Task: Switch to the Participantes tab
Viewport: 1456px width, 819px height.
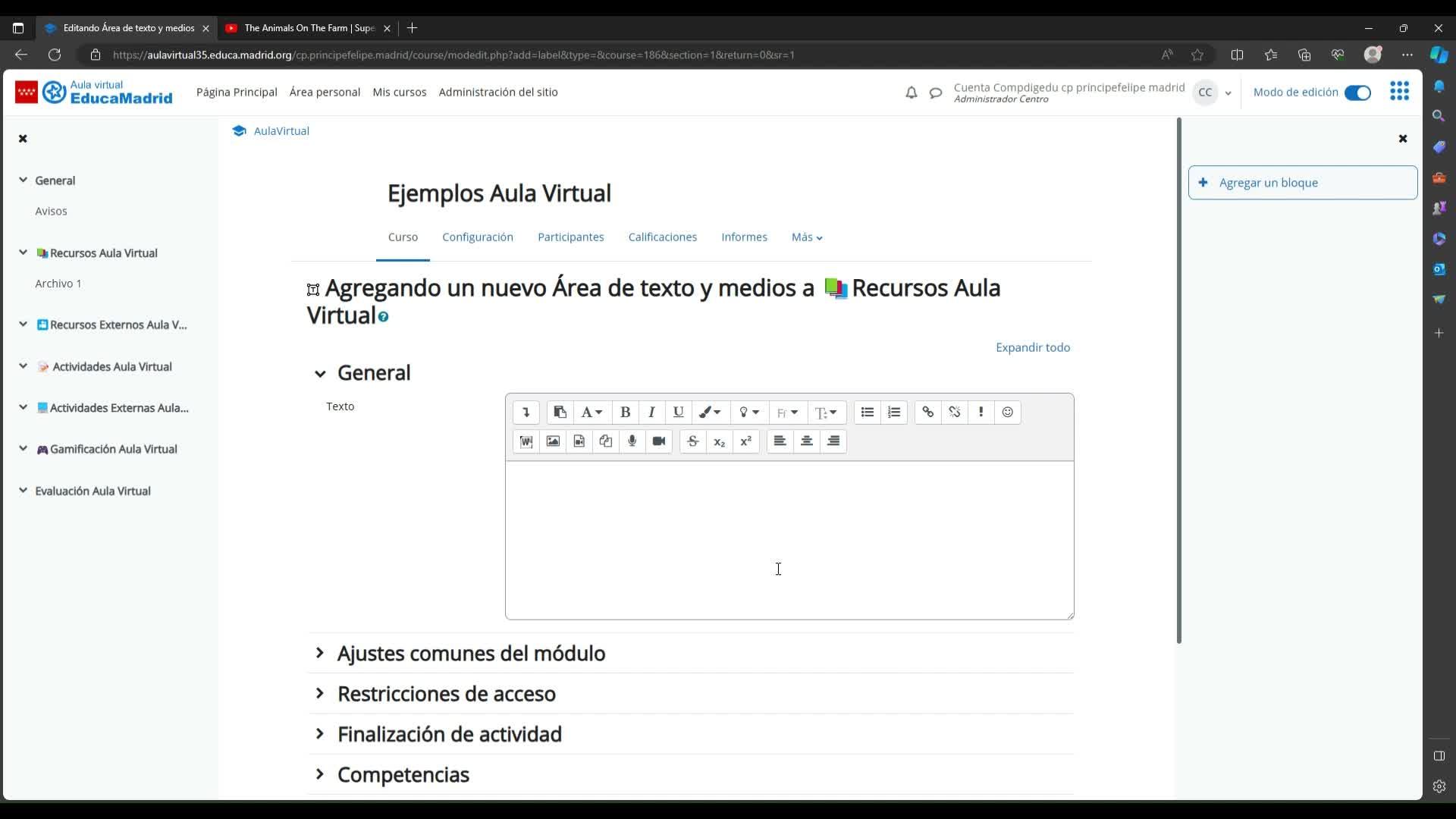Action: (x=570, y=237)
